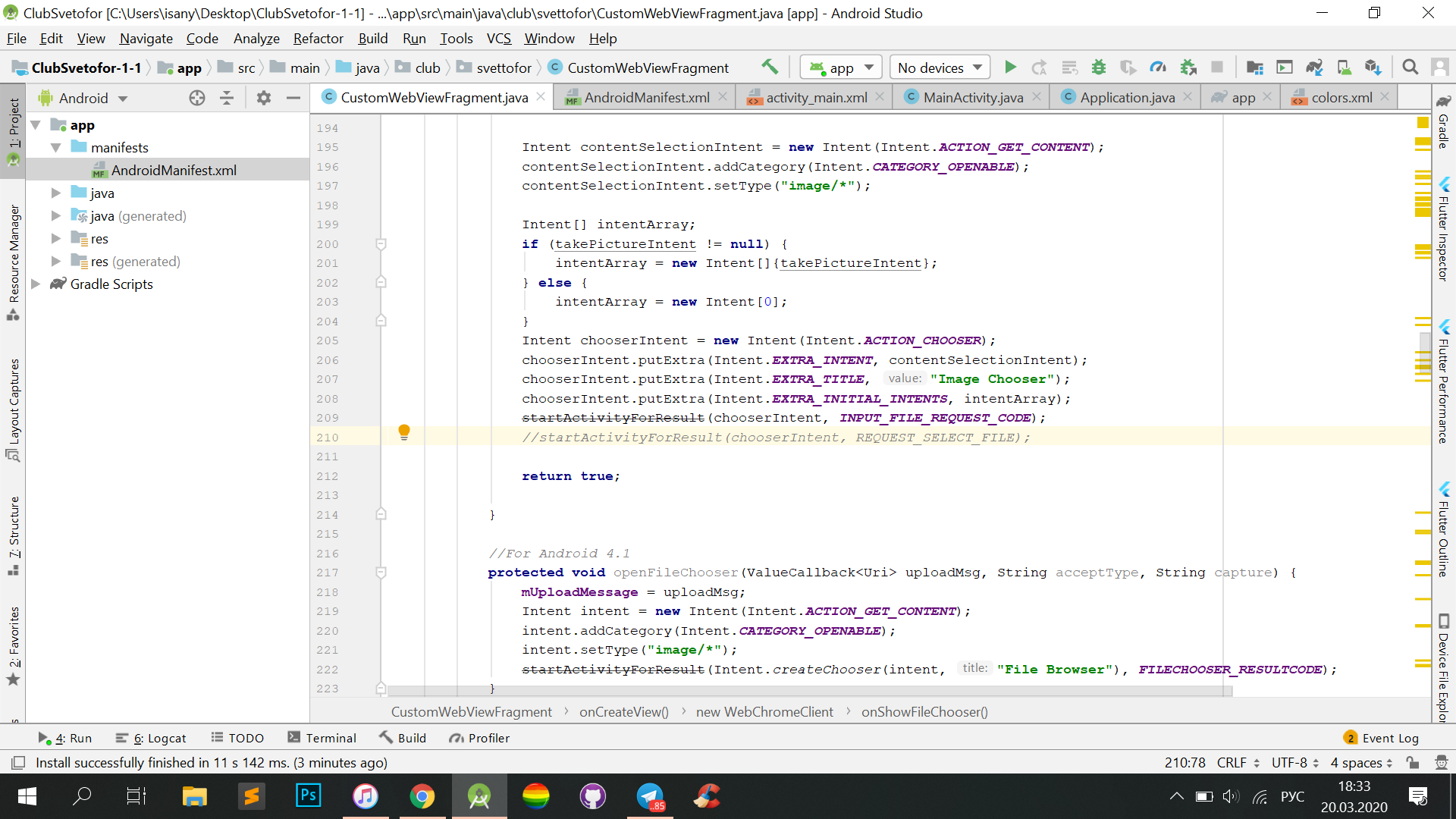Start debugging with the green bug icon
Screen dimensions: 1456x819
[x=1098, y=67]
